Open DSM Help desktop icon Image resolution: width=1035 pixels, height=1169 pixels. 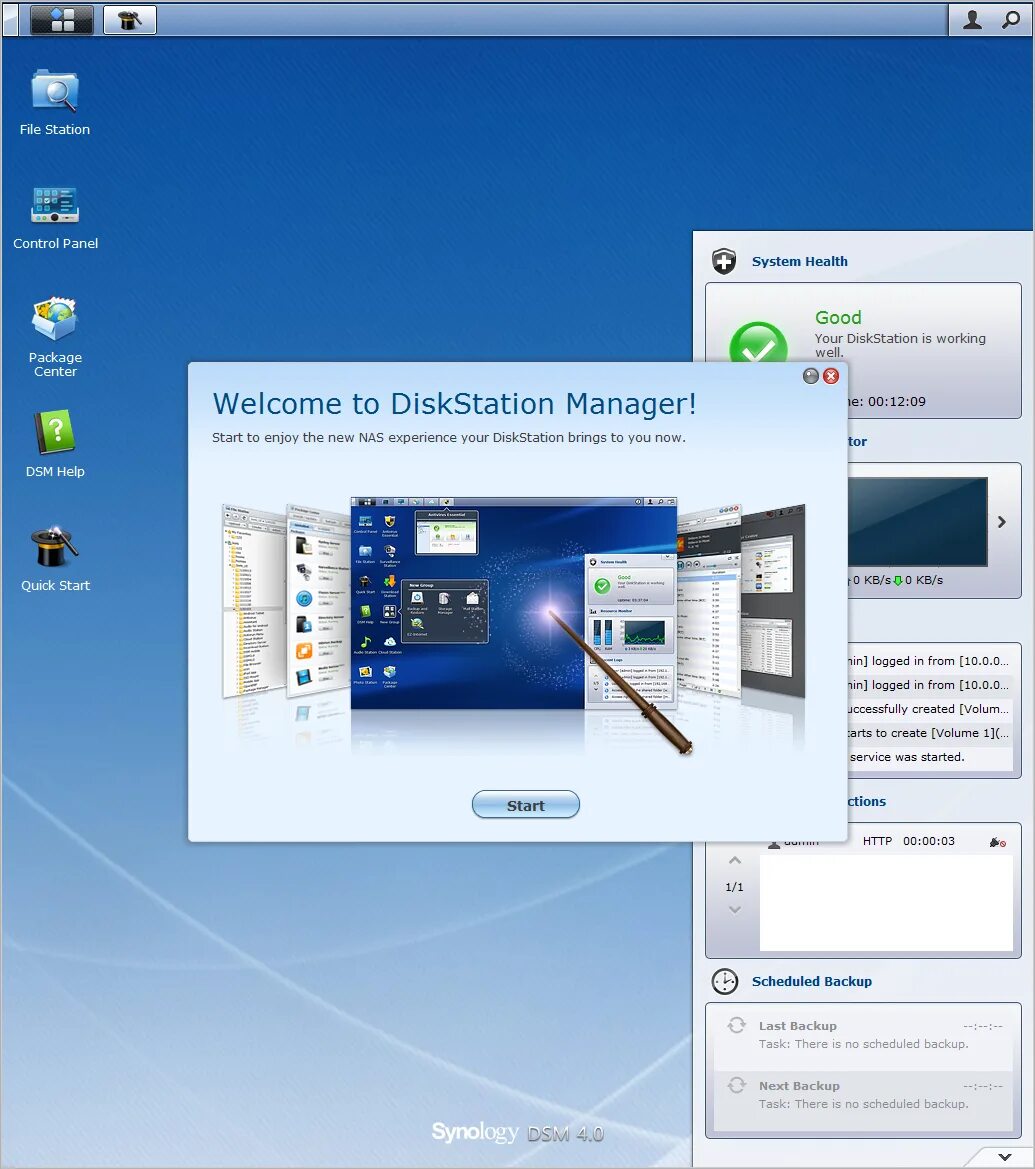pos(55,444)
